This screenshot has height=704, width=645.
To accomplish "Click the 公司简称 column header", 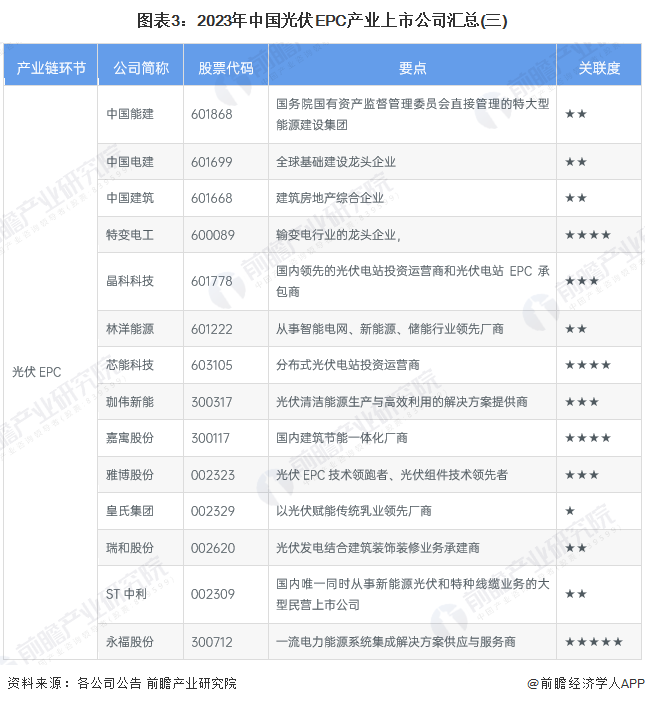I will pyautogui.click(x=140, y=68).
